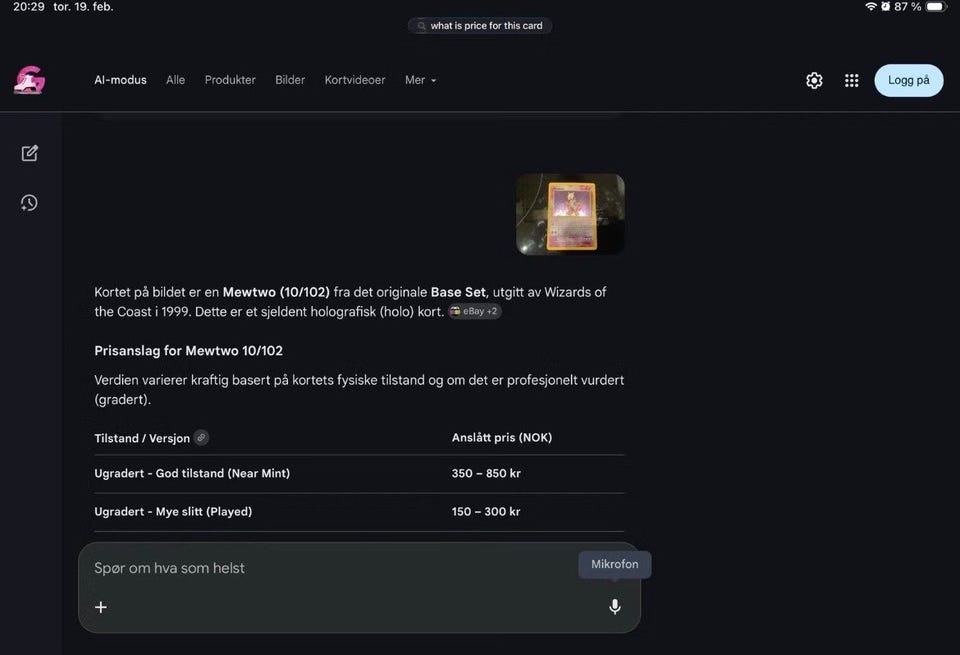
Task: Click the 'Anslått pris (NOK)' column header
Action: tap(502, 438)
